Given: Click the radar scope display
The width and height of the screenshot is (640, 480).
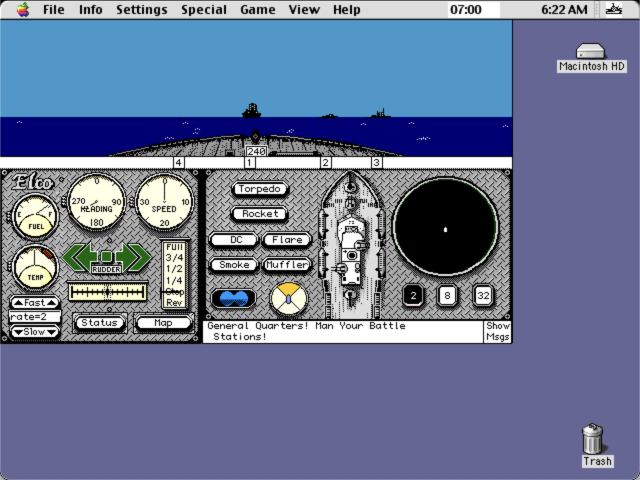Looking at the screenshot, I should pyautogui.click(x=445, y=227).
